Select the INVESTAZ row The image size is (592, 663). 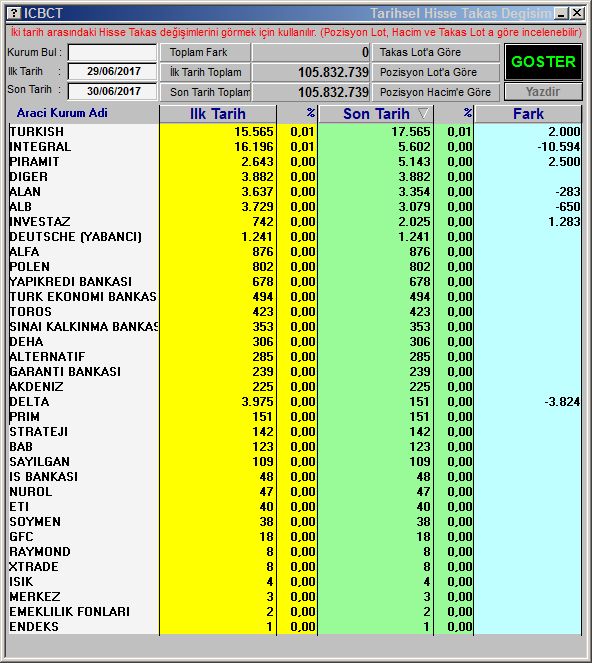(295, 222)
